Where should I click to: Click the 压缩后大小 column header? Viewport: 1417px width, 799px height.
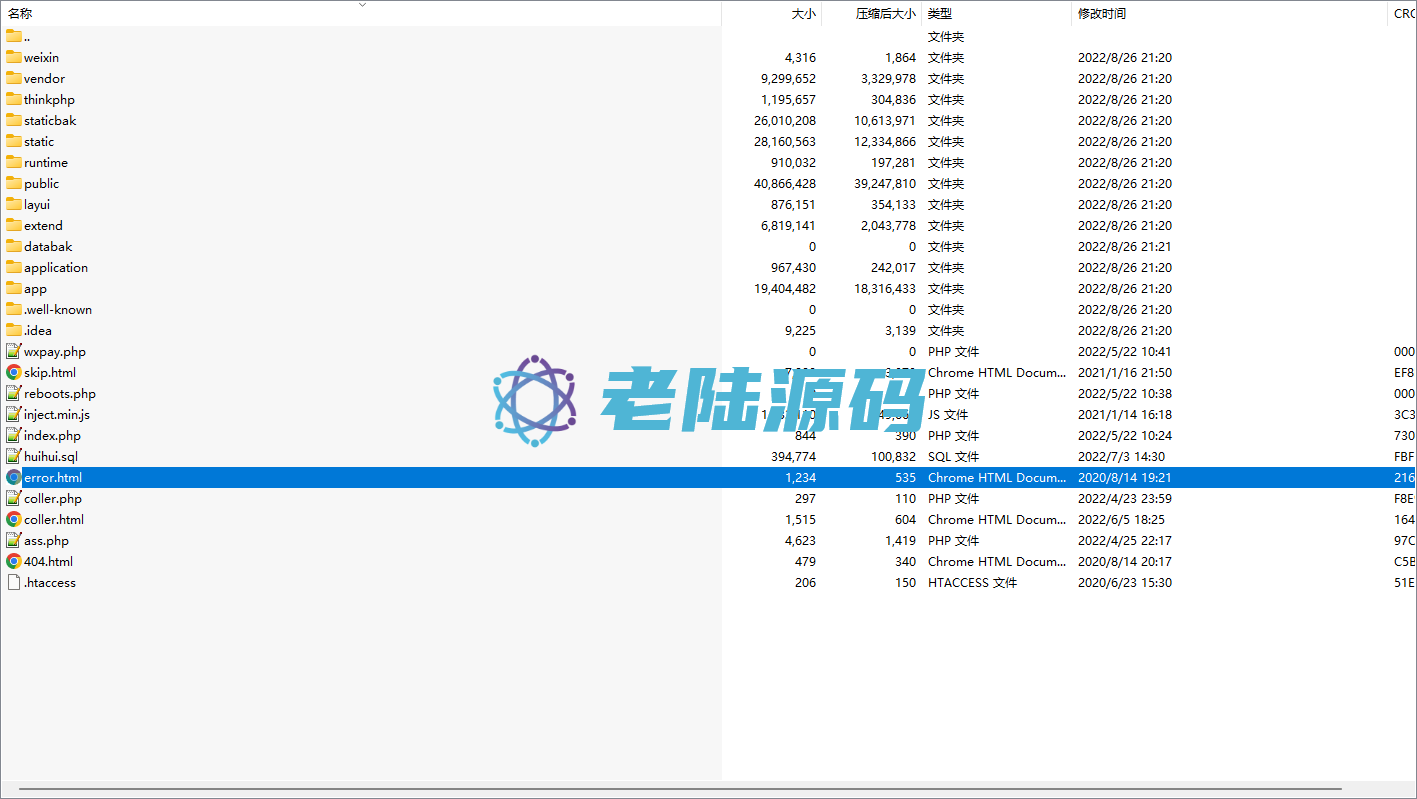tap(885, 14)
